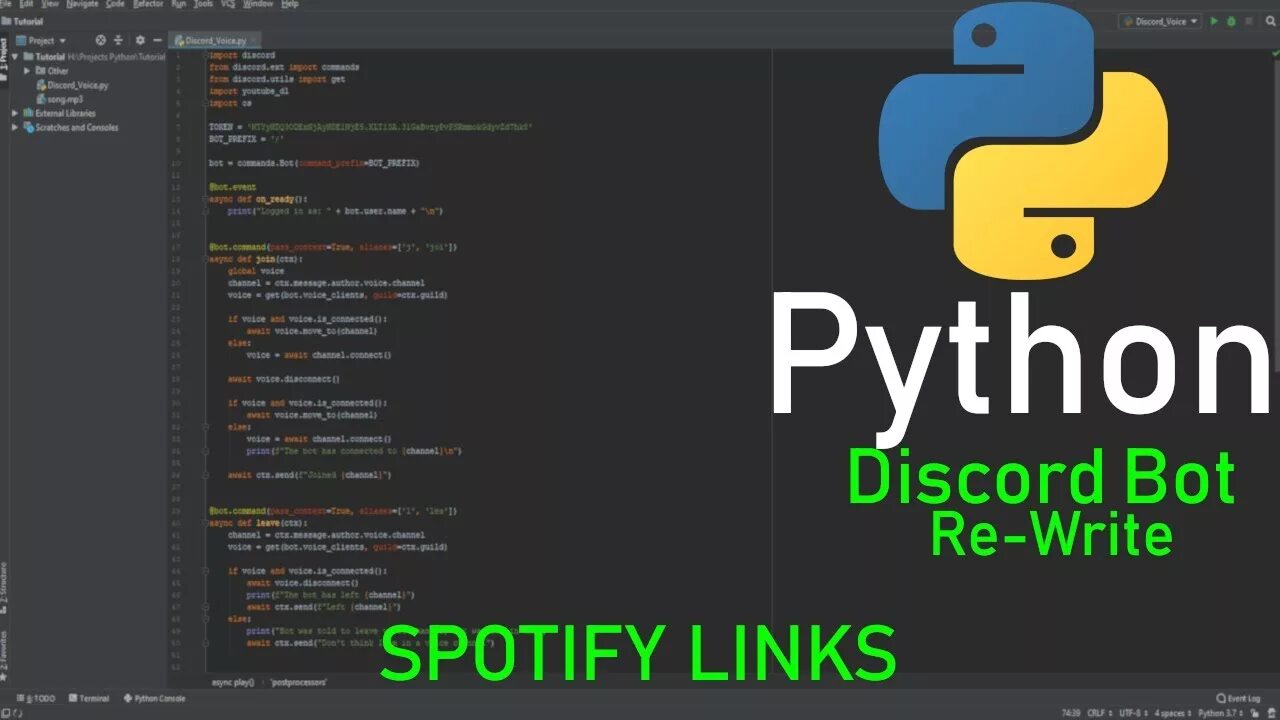Click the TOKEN string assignment line

(x=370, y=127)
